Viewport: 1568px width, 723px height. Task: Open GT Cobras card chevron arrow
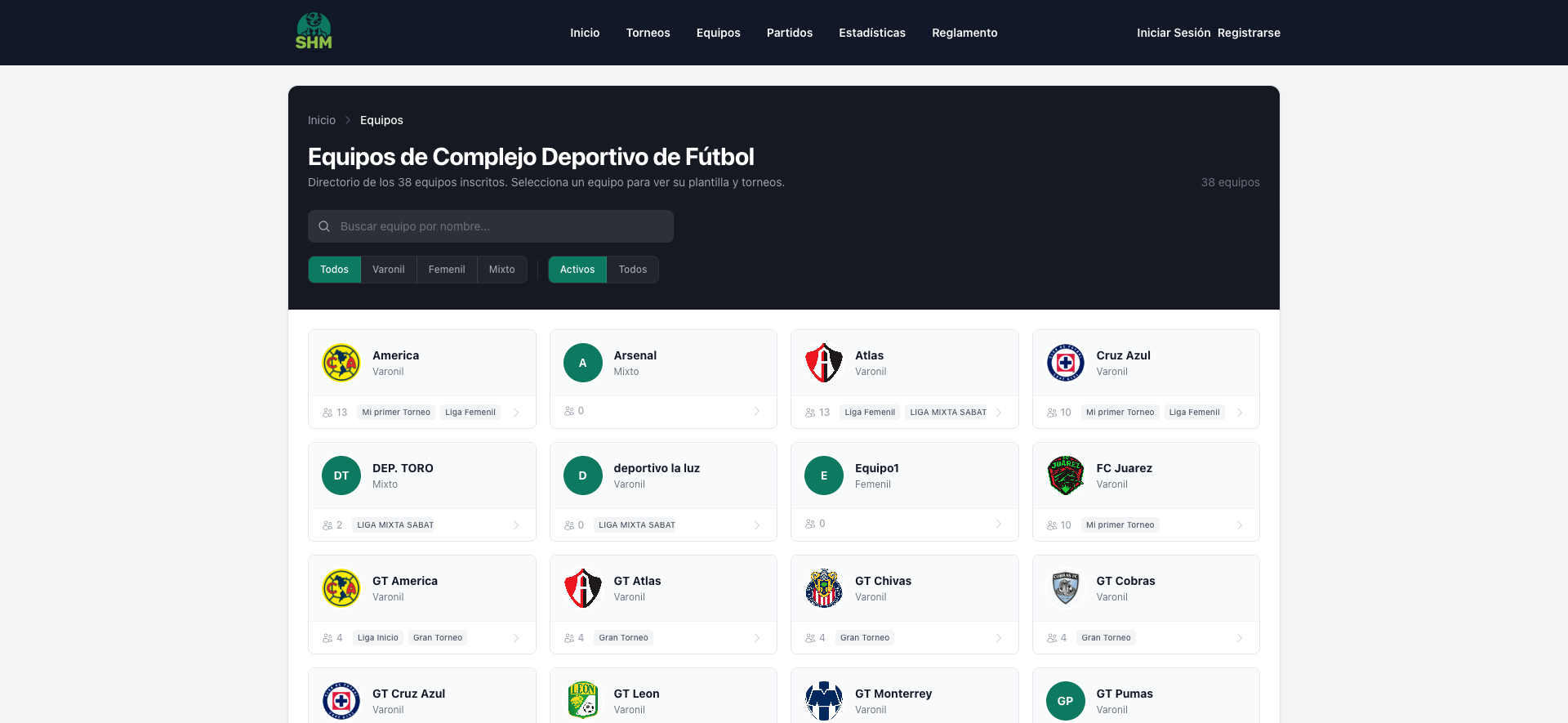tap(1240, 638)
